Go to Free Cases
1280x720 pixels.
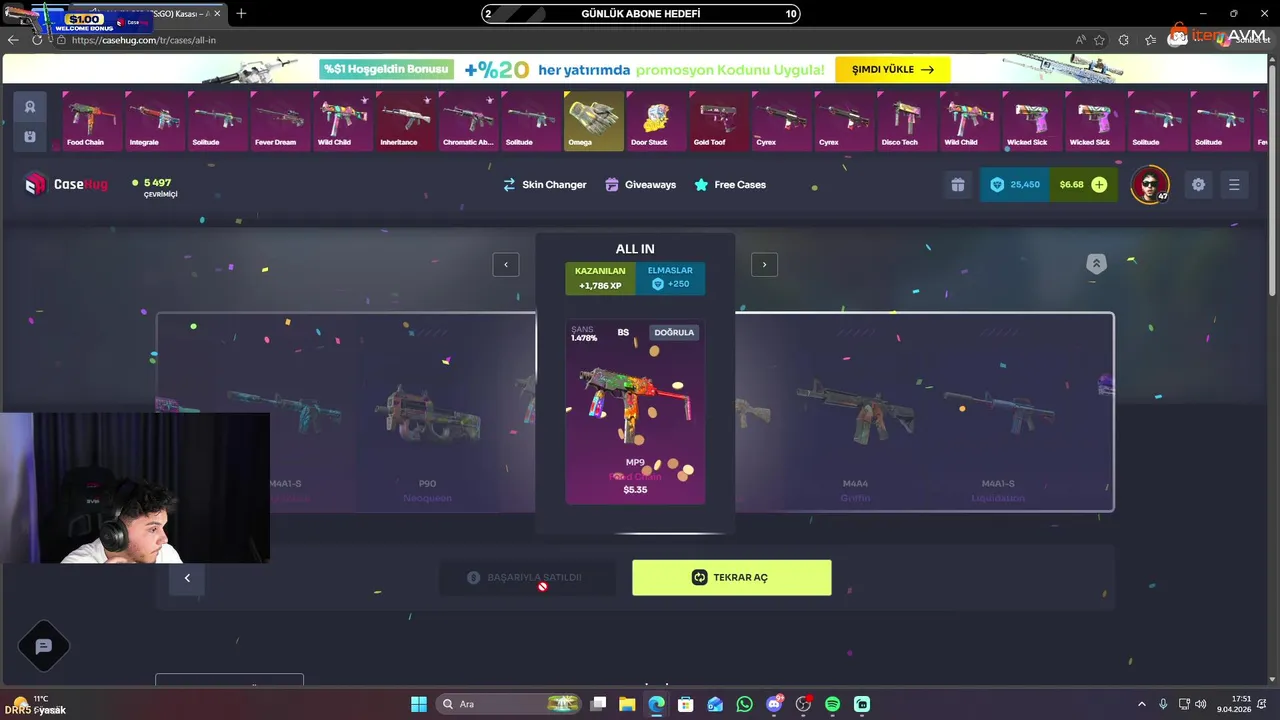tap(730, 185)
